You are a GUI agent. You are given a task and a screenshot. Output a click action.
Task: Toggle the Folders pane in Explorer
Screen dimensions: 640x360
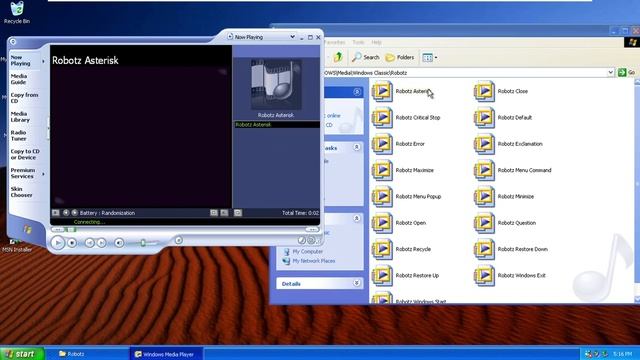[400, 58]
